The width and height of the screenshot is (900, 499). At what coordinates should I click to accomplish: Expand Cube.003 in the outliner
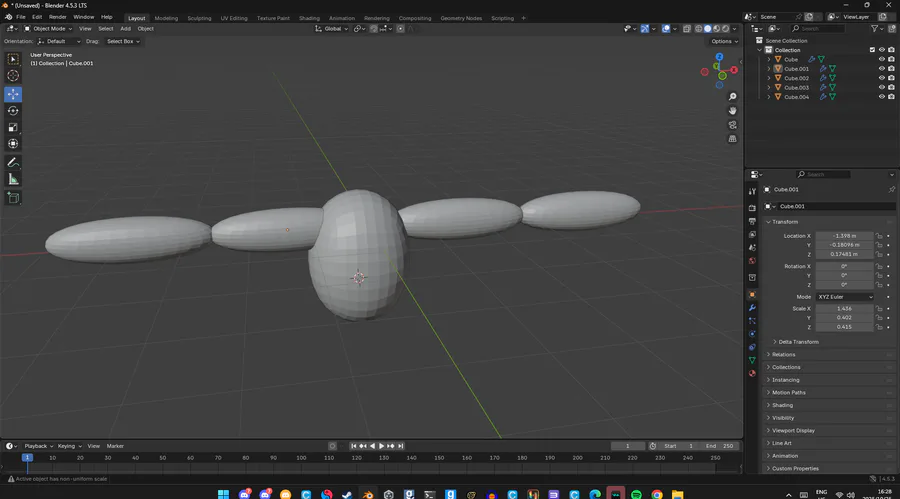769,88
